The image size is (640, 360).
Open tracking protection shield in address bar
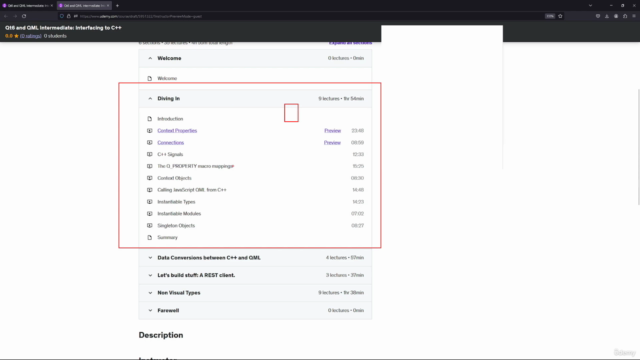(x=62, y=16)
